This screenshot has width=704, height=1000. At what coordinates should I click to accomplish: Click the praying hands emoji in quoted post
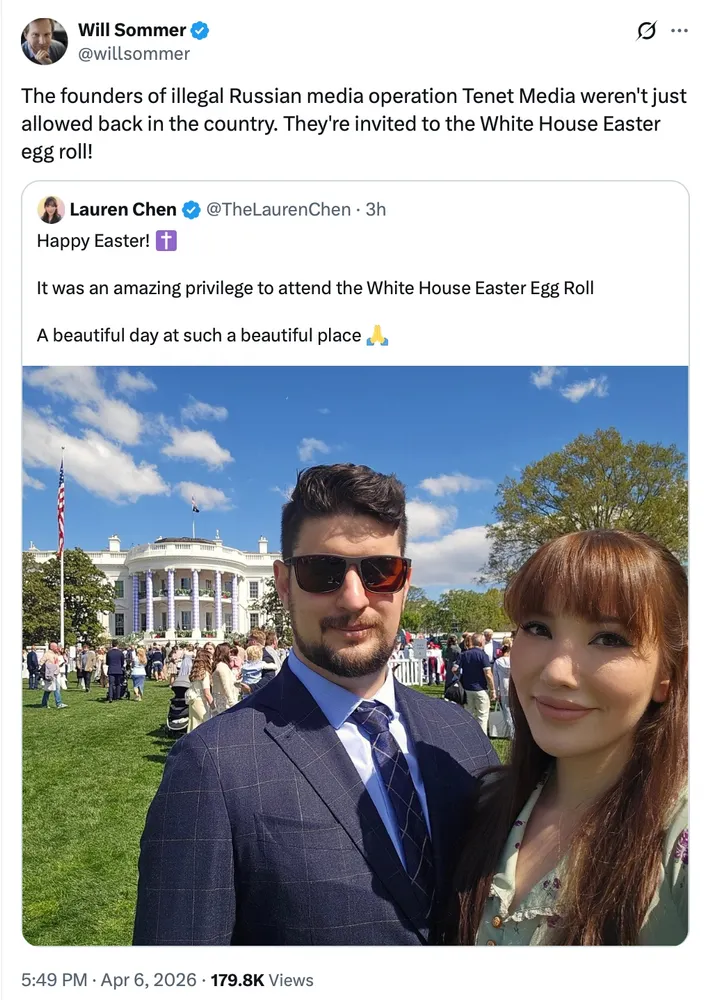(x=377, y=335)
